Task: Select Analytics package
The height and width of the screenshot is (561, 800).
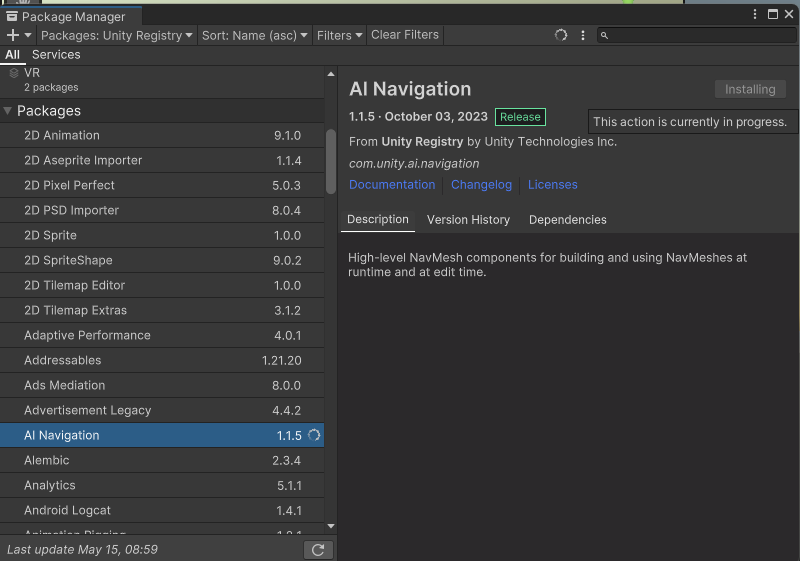Action: [x=162, y=485]
